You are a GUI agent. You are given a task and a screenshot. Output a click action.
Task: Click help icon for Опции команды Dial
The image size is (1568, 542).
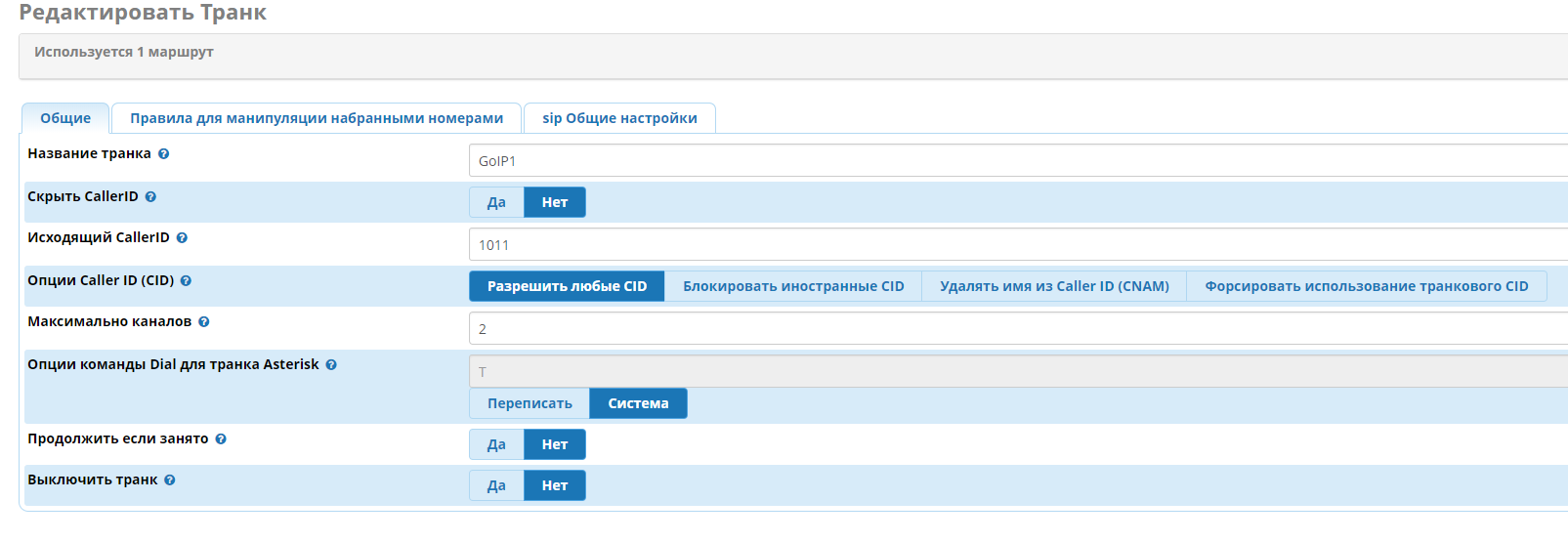[331, 365]
